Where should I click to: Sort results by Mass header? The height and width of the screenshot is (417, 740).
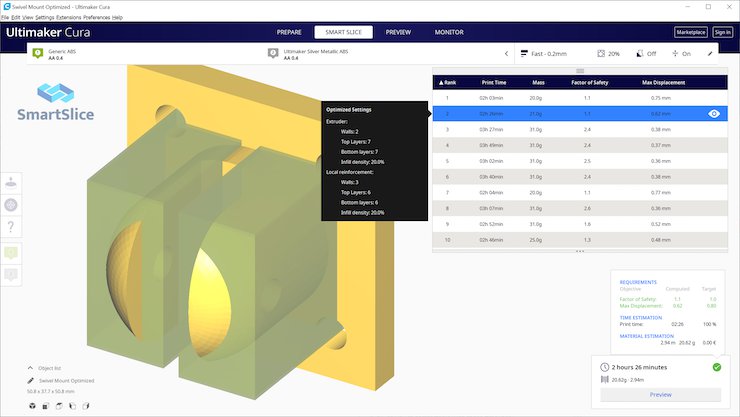pyautogui.click(x=538, y=83)
